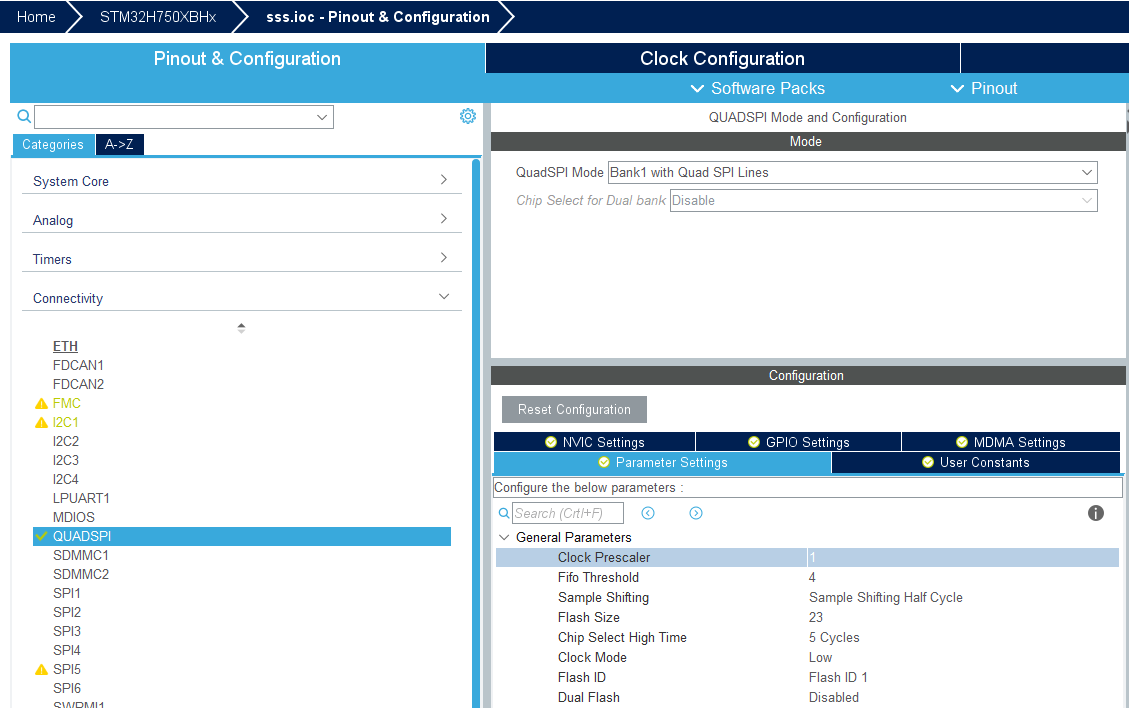This screenshot has width=1129, height=708.
Task: Click the Reset Configuration button
Action: tap(574, 409)
